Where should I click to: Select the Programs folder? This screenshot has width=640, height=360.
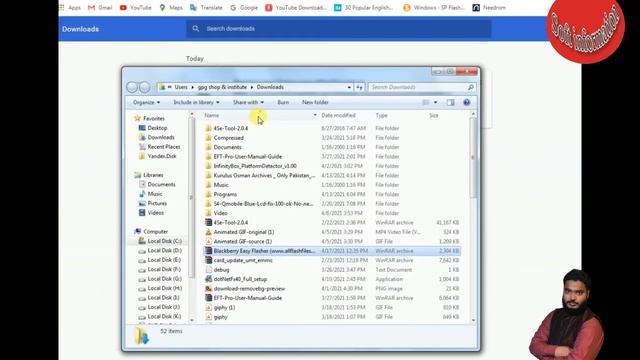(x=225, y=194)
